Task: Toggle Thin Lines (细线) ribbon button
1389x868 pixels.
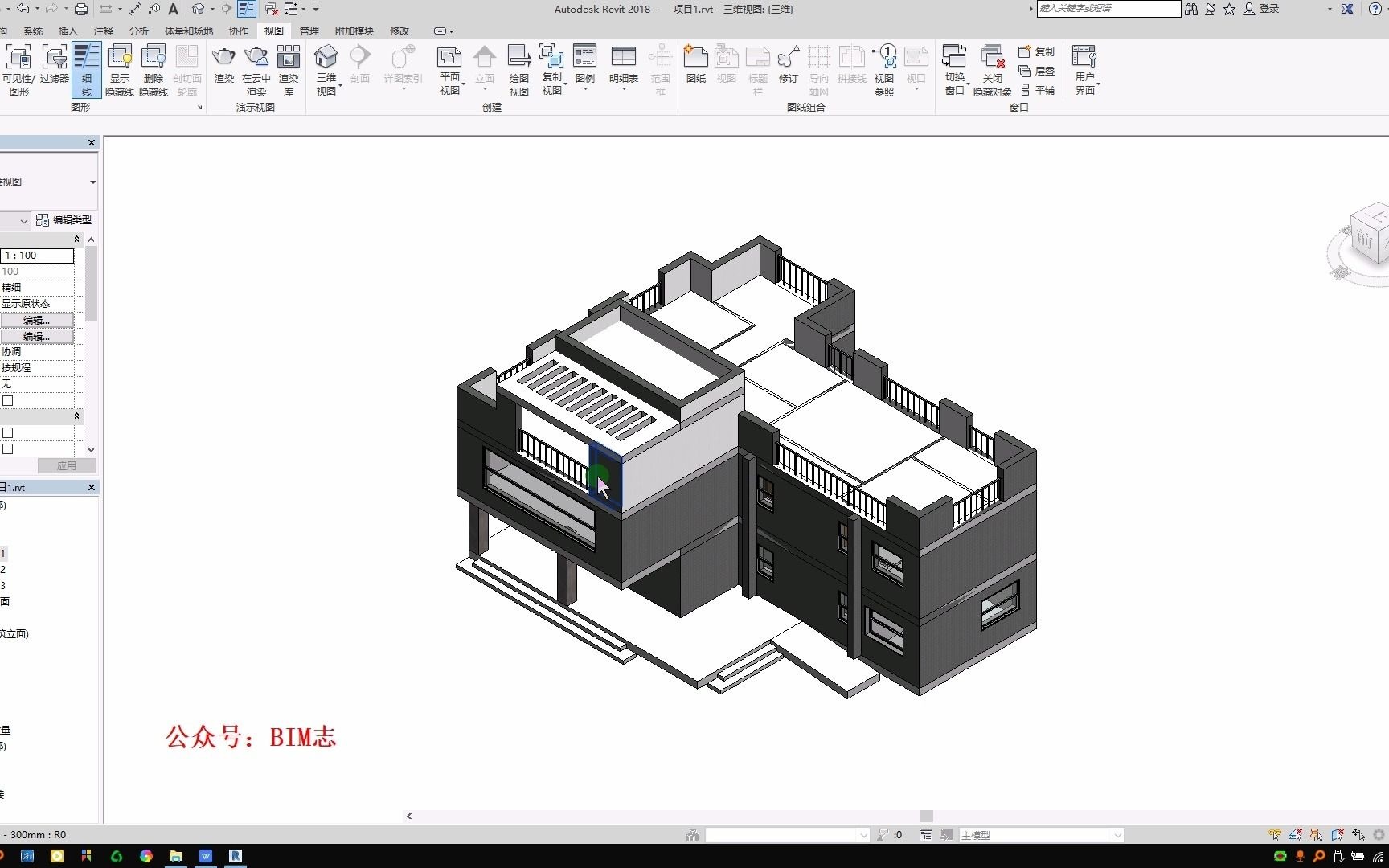Action: 87,70
